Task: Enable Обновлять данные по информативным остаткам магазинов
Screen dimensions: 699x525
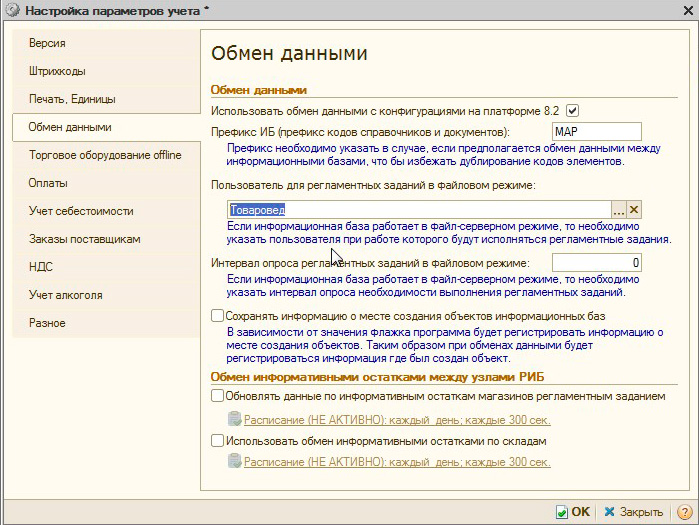Action: click(x=218, y=396)
